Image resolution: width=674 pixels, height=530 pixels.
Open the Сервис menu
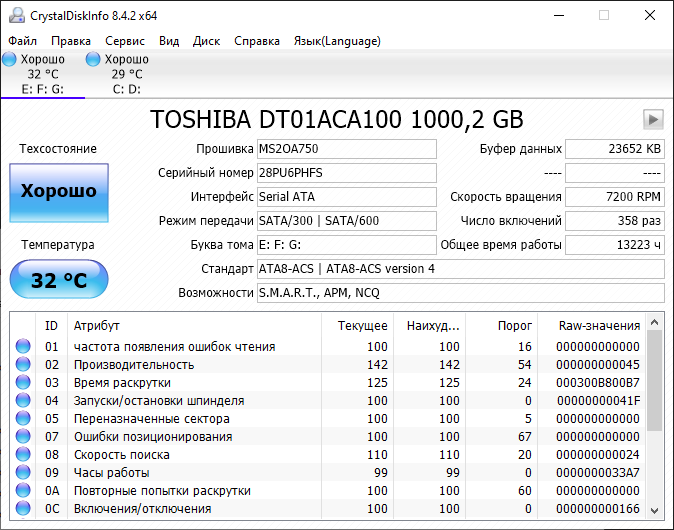click(x=125, y=41)
